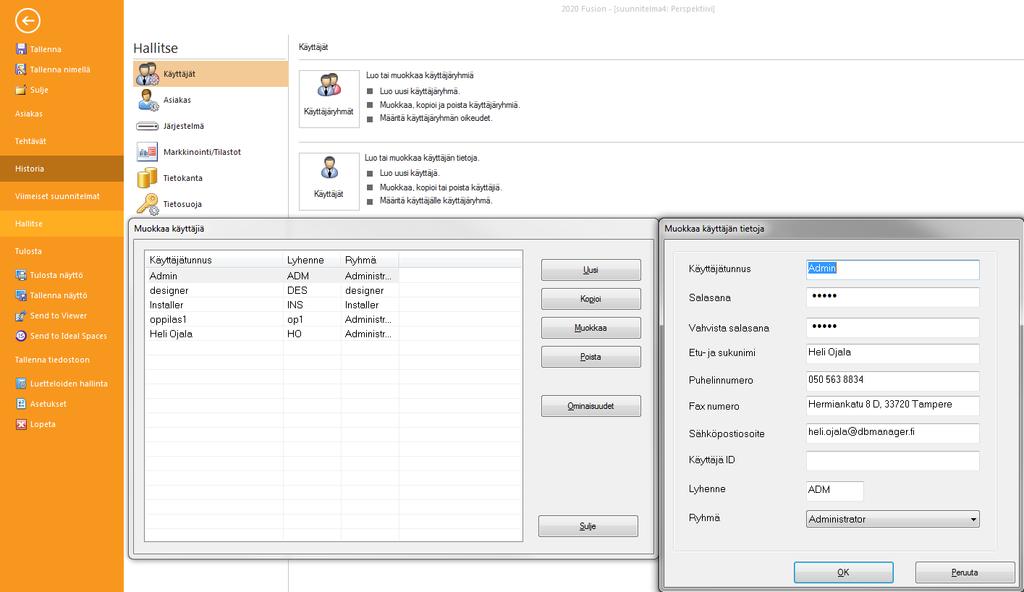Click the Puhelinnumero field
The height and width of the screenshot is (592, 1024).
point(893,380)
